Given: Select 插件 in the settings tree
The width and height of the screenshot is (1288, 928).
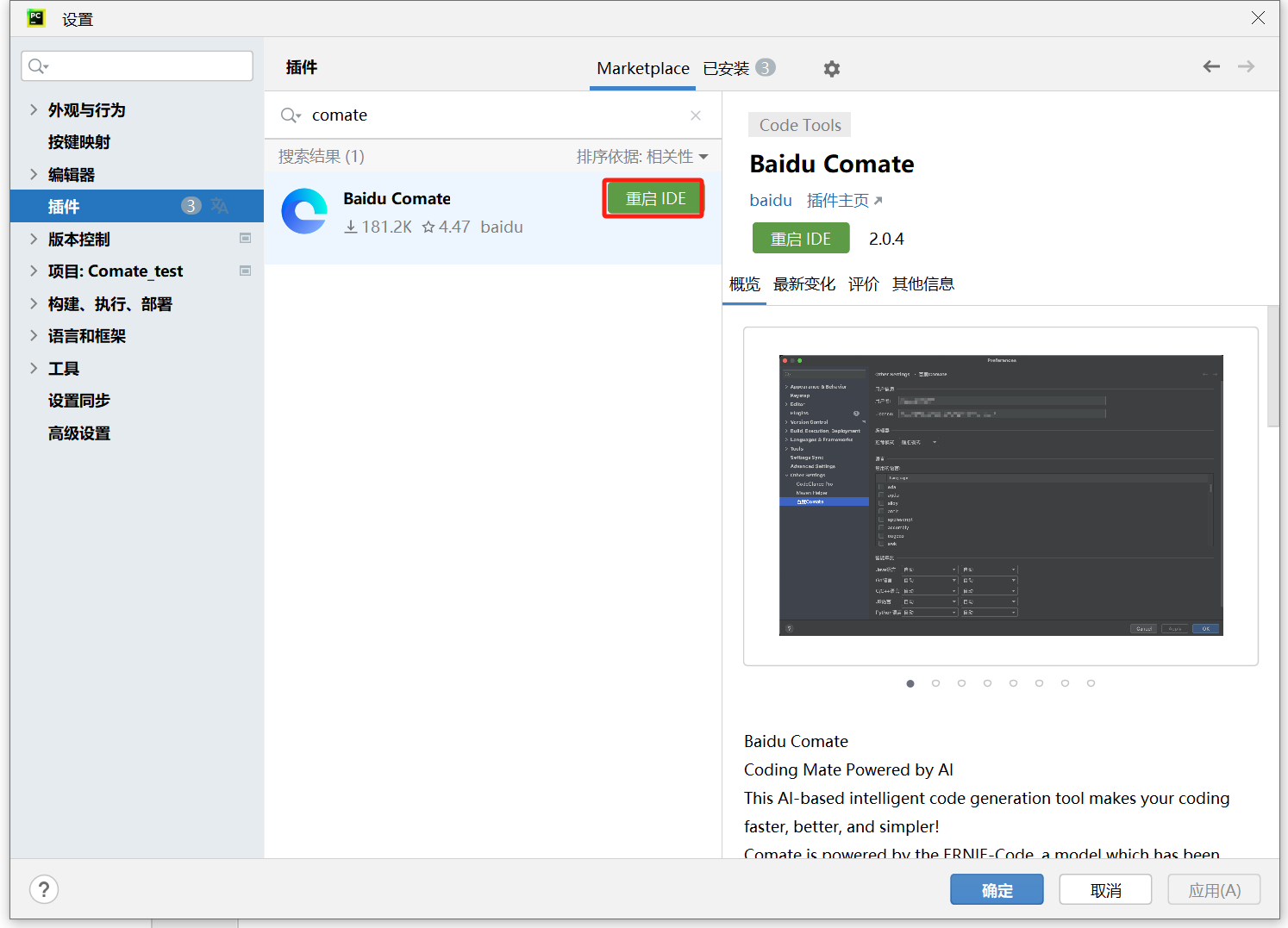Looking at the screenshot, I should coord(137,206).
